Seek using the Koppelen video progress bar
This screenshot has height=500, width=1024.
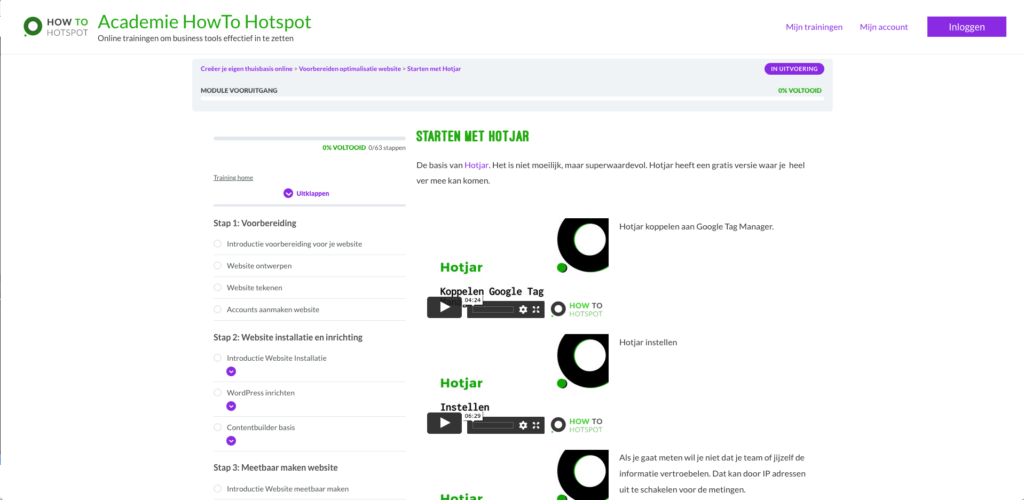491,310
